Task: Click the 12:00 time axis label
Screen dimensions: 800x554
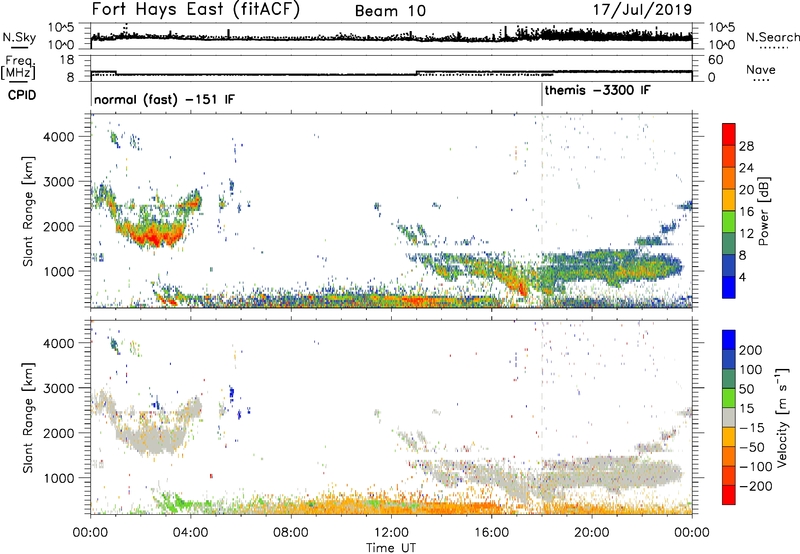Action: click(391, 533)
